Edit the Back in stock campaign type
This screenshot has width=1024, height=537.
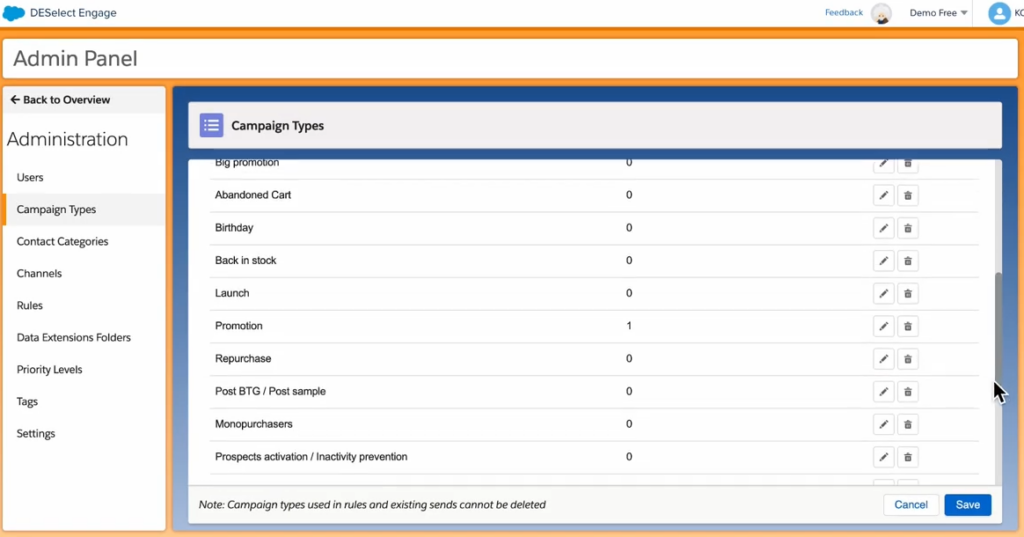pos(884,261)
